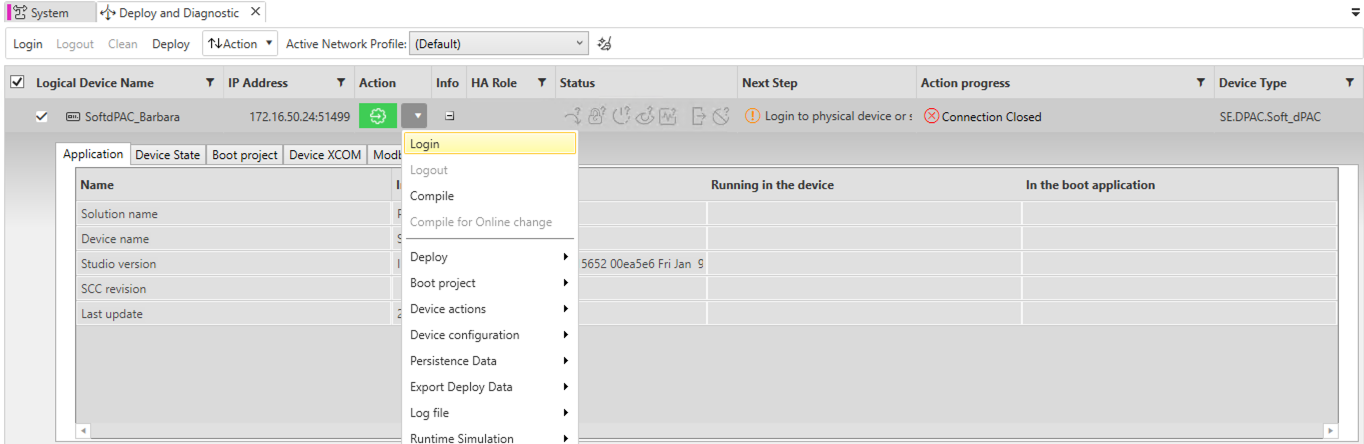
Task: Choose Compile from the context menu
Action: [x=489, y=196]
